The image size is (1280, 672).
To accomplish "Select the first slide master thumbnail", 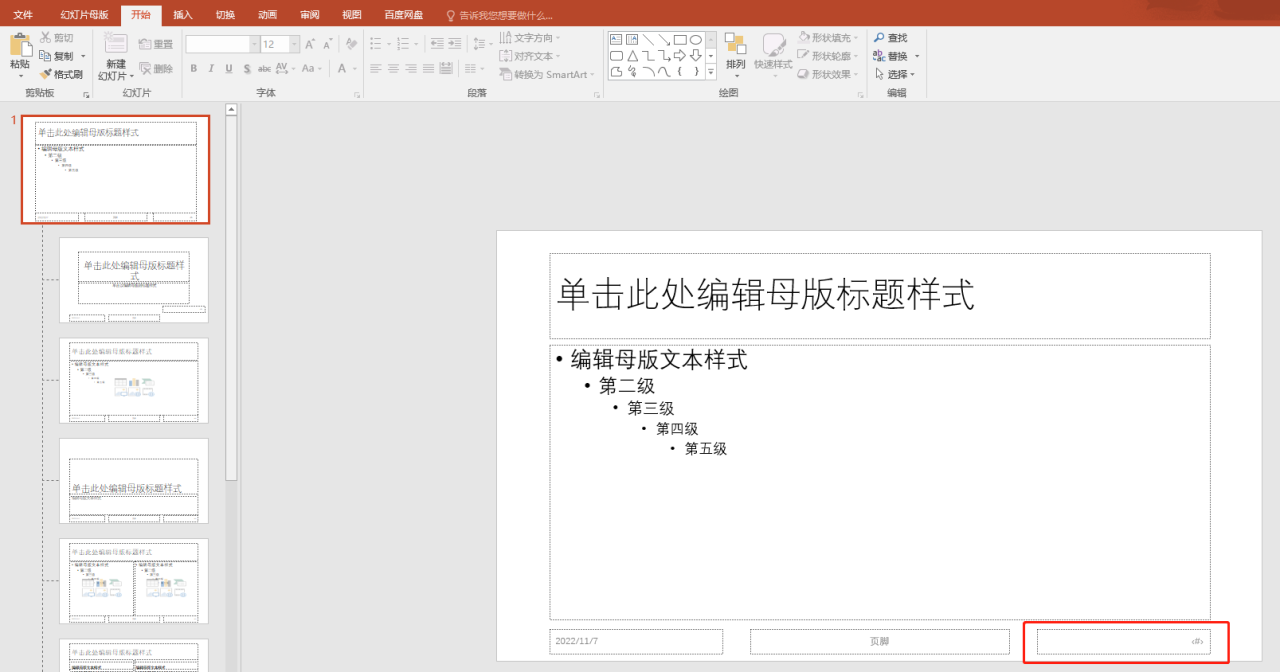I will (115, 170).
